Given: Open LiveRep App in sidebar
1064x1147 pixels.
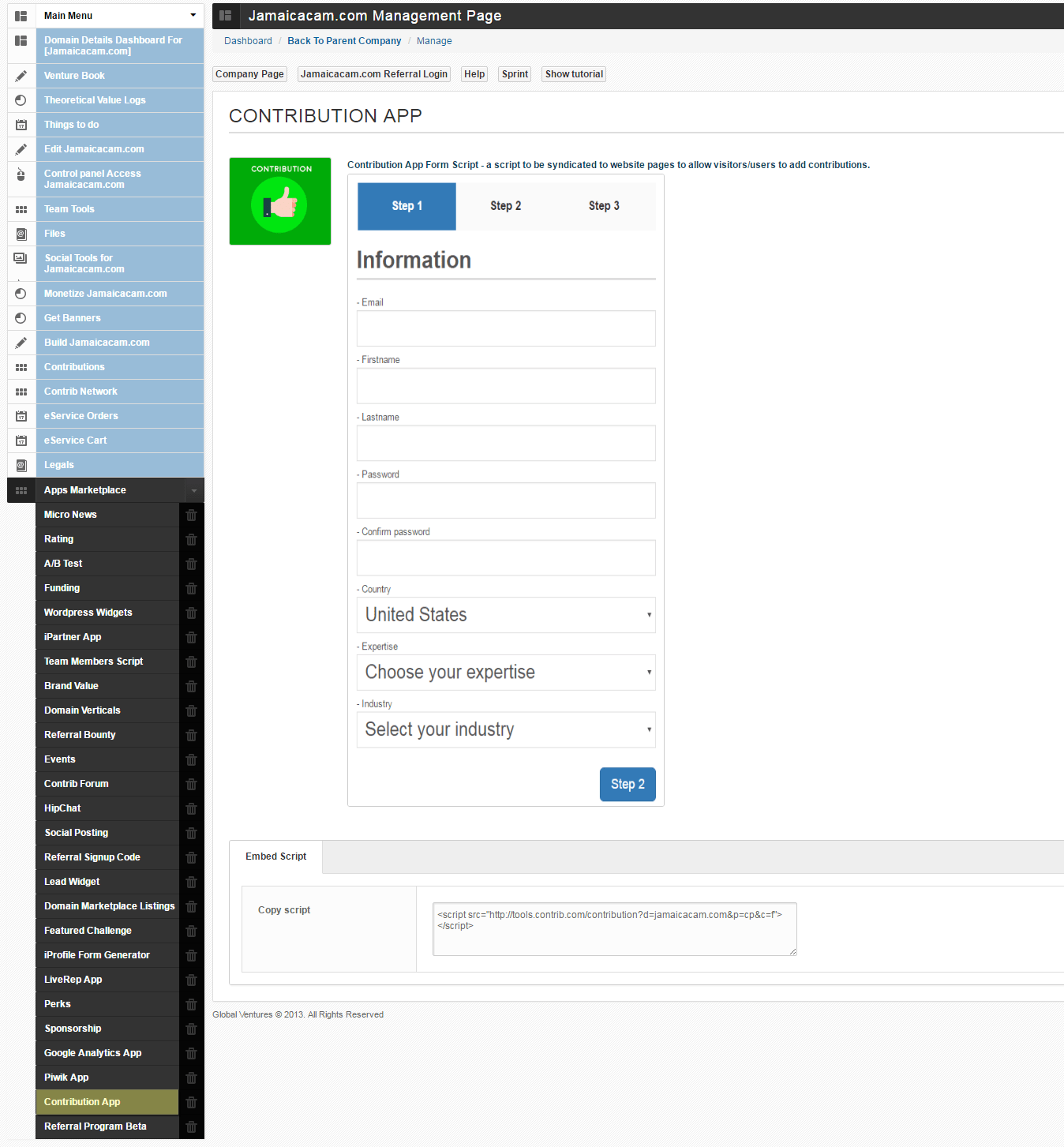Looking at the screenshot, I should click(107, 980).
